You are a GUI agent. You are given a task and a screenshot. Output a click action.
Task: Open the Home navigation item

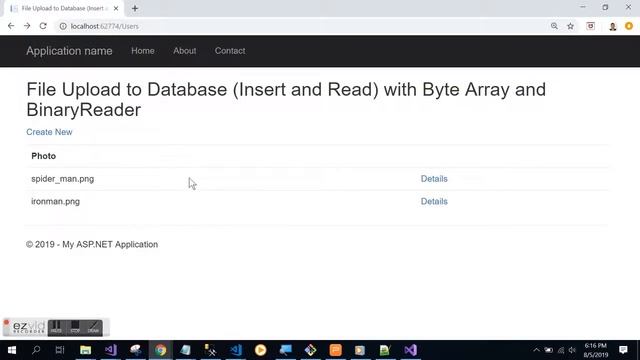[143, 51]
